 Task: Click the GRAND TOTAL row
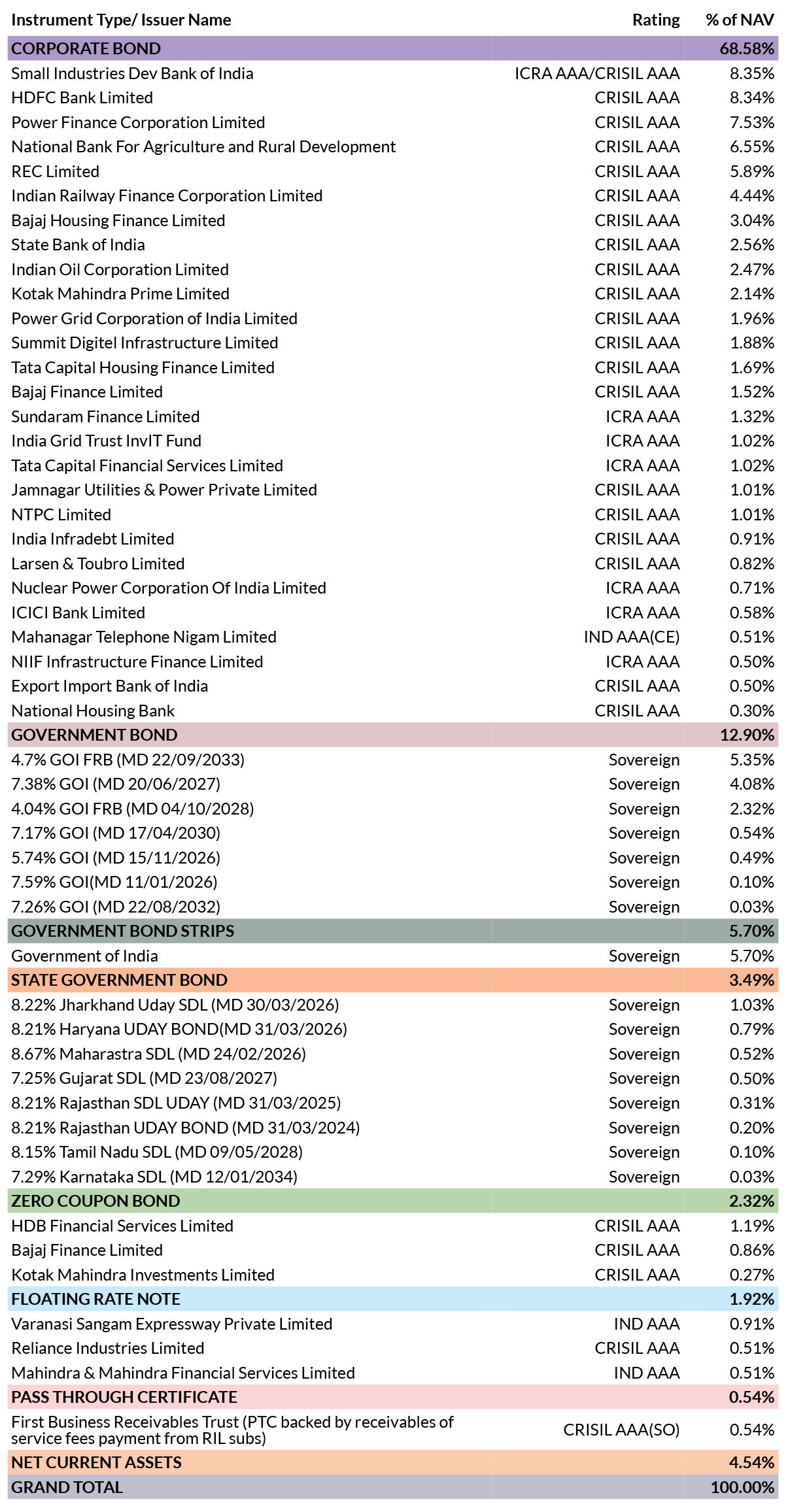[x=393, y=1487]
